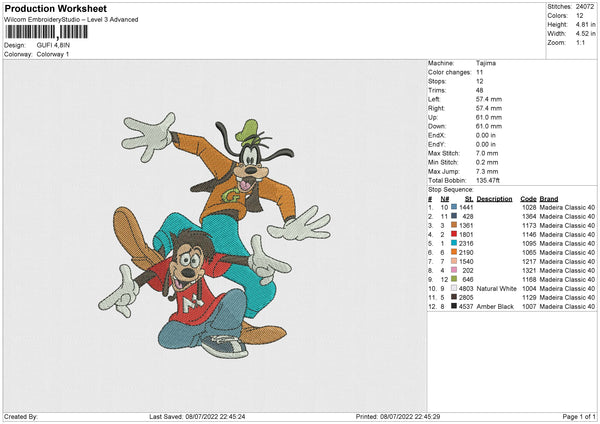Select "Wilcom EmbroideryStudio – Level 3 Advanced" text
This screenshot has width=600, height=424.
pos(71,20)
